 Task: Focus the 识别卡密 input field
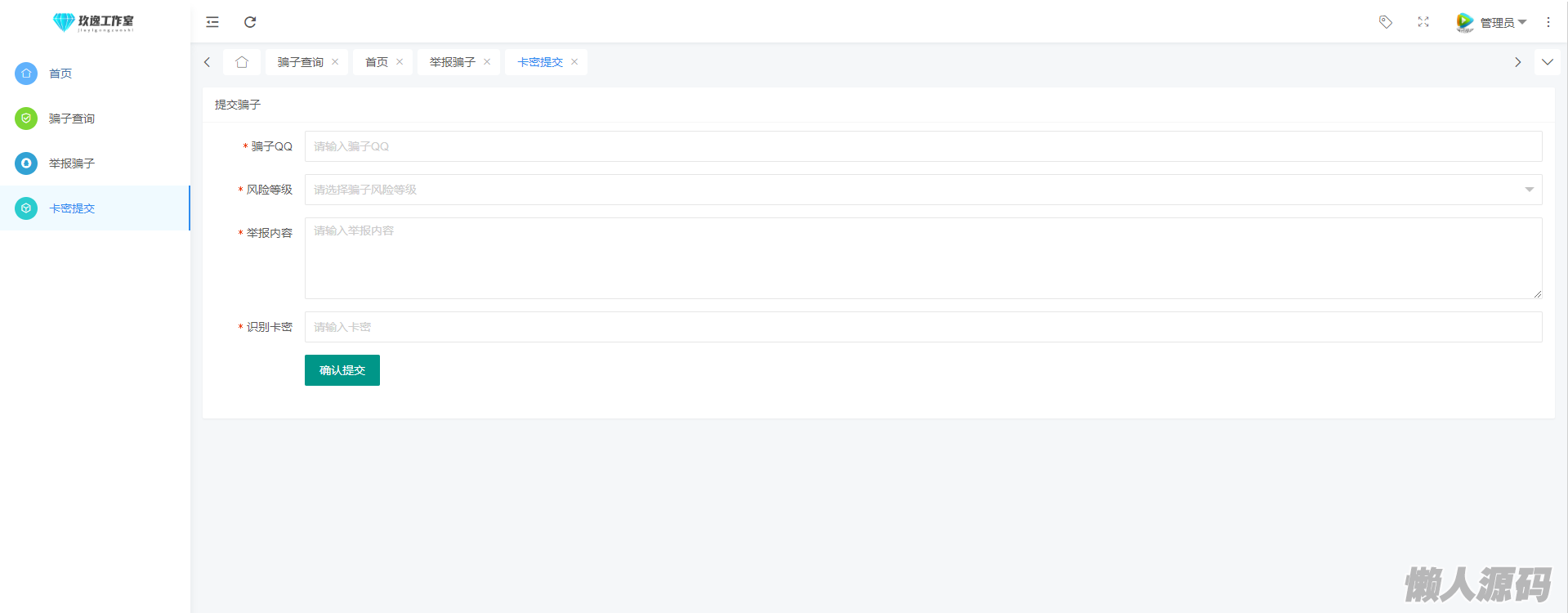(x=923, y=327)
